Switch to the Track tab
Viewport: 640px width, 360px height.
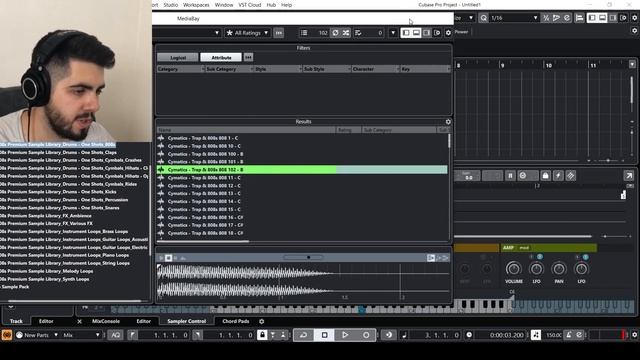coord(16,321)
